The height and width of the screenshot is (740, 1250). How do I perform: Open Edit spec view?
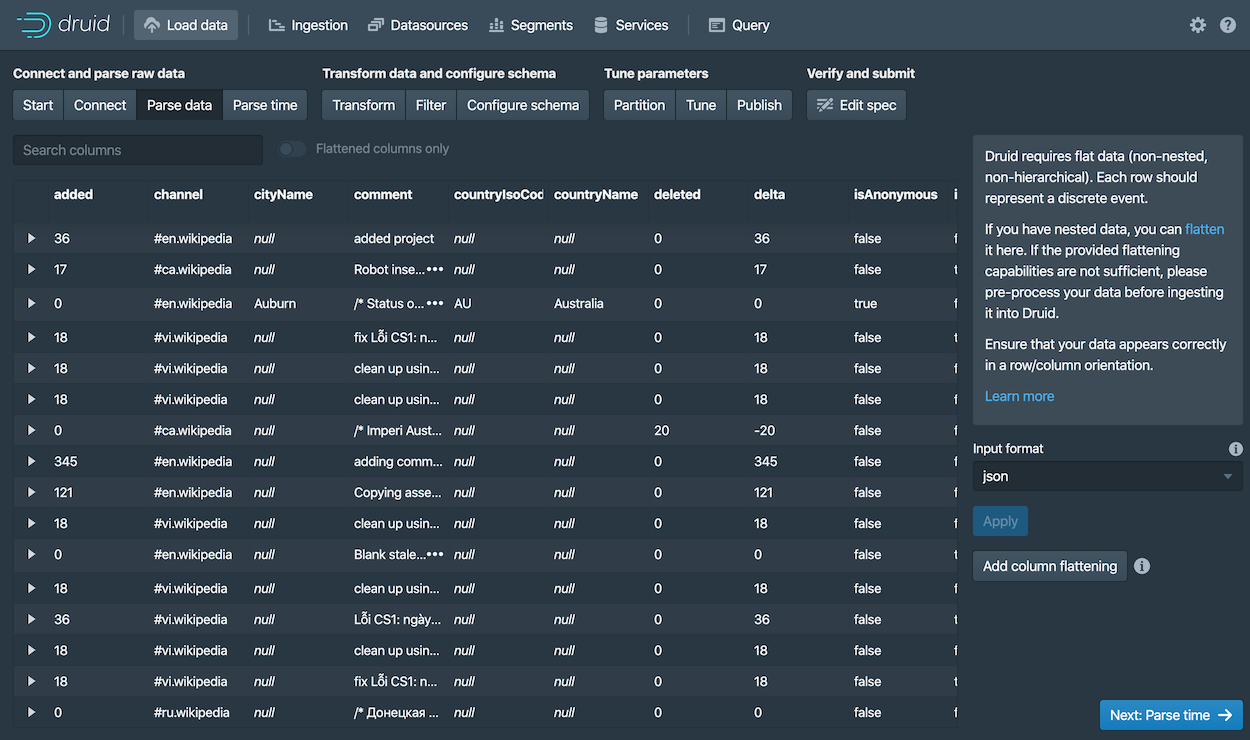[855, 104]
